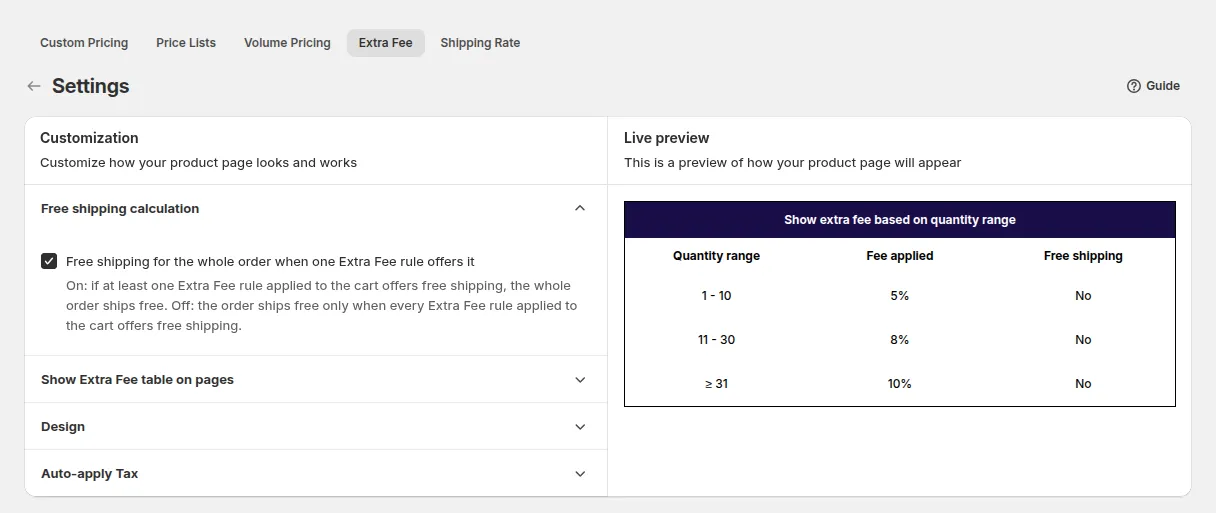
Task: Click No in the ≥ 31 row
Action: coord(1083,384)
